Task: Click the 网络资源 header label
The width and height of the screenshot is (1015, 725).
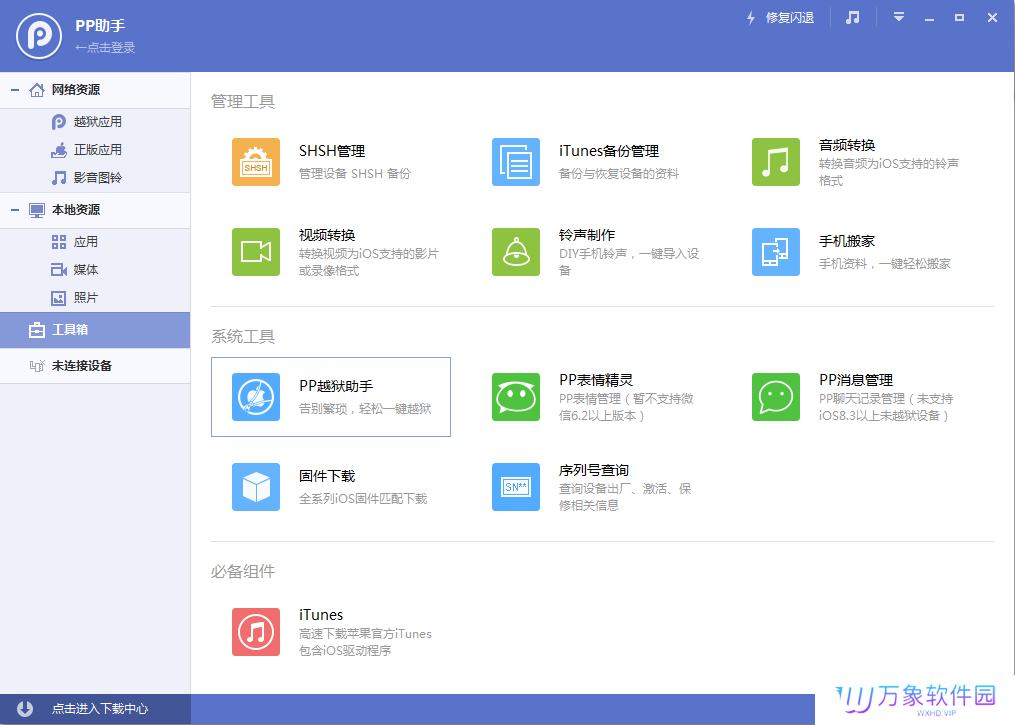Action: tap(76, 90)
